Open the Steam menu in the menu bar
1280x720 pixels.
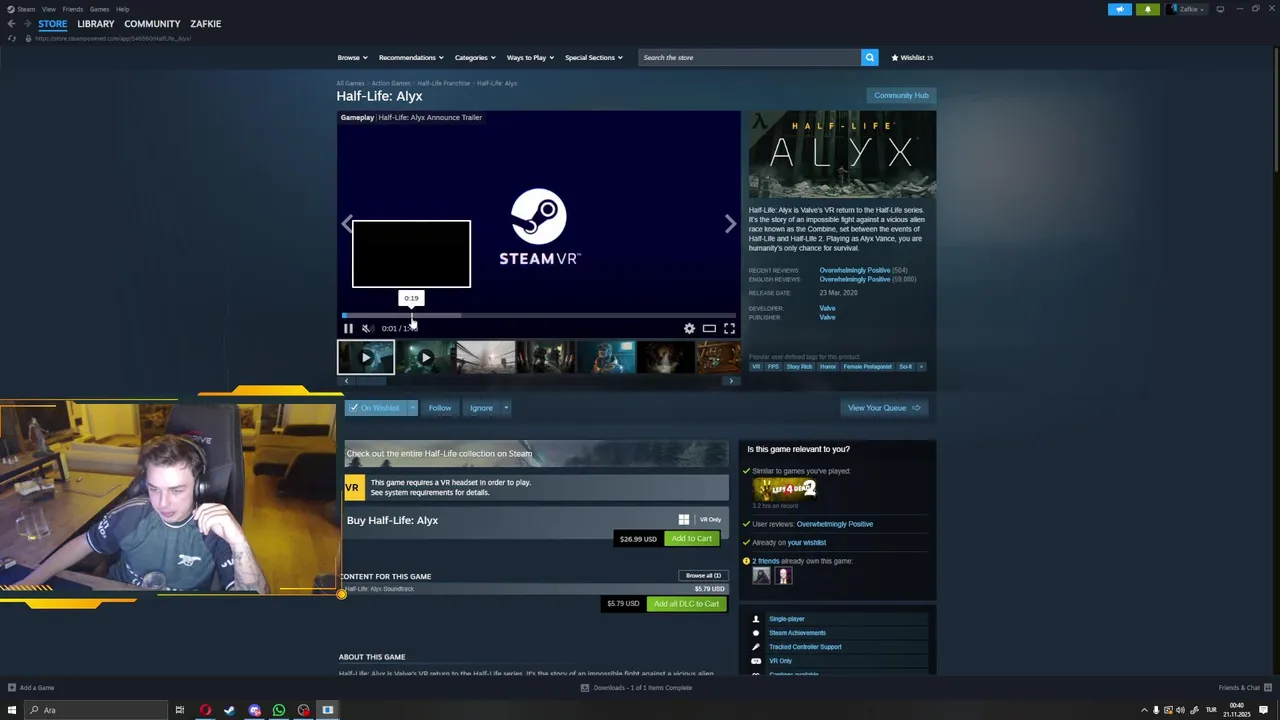tap(25, 9)
